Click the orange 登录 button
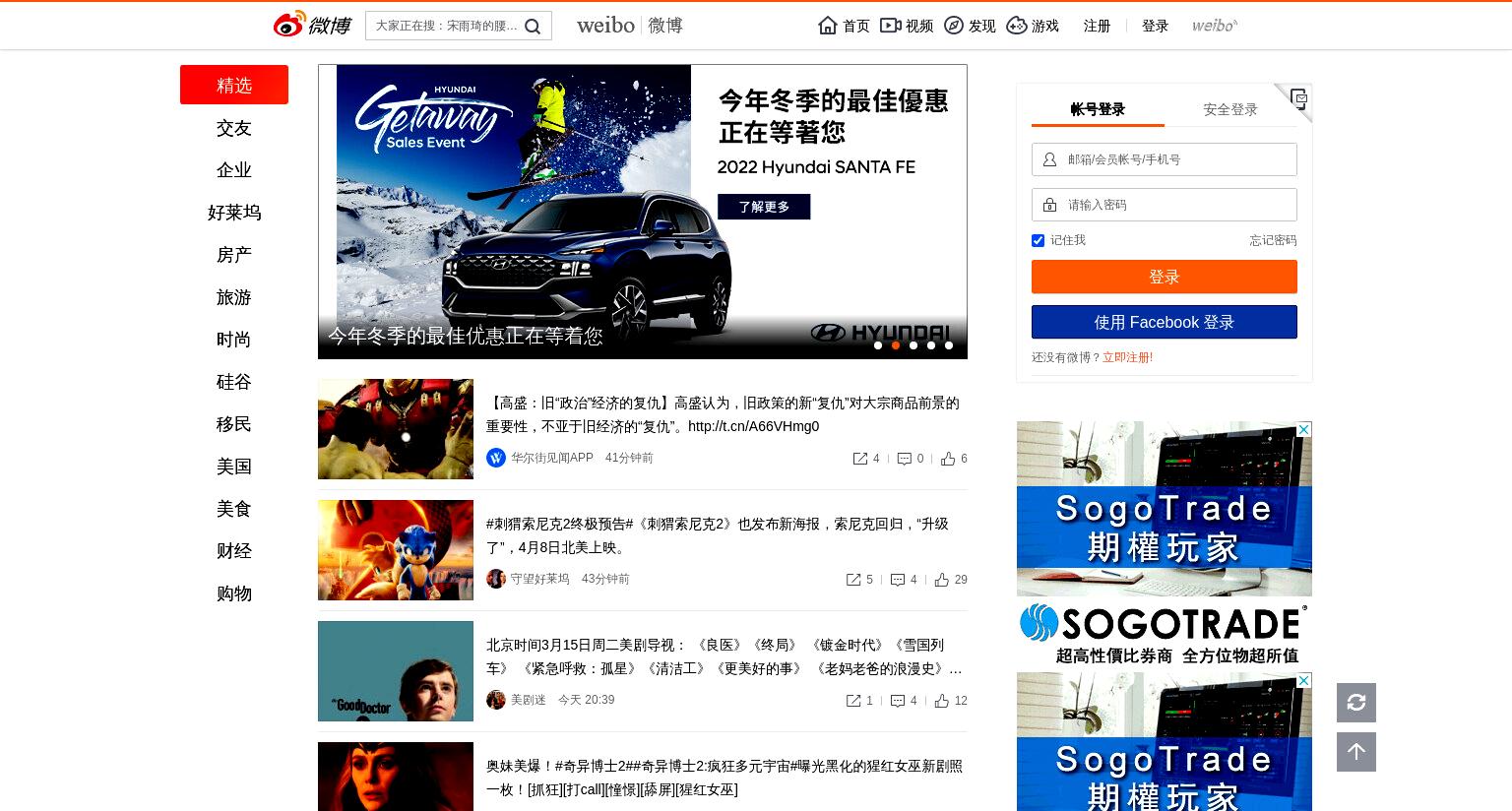Viewport: 1512px width, 811px height. [1165, 277]
